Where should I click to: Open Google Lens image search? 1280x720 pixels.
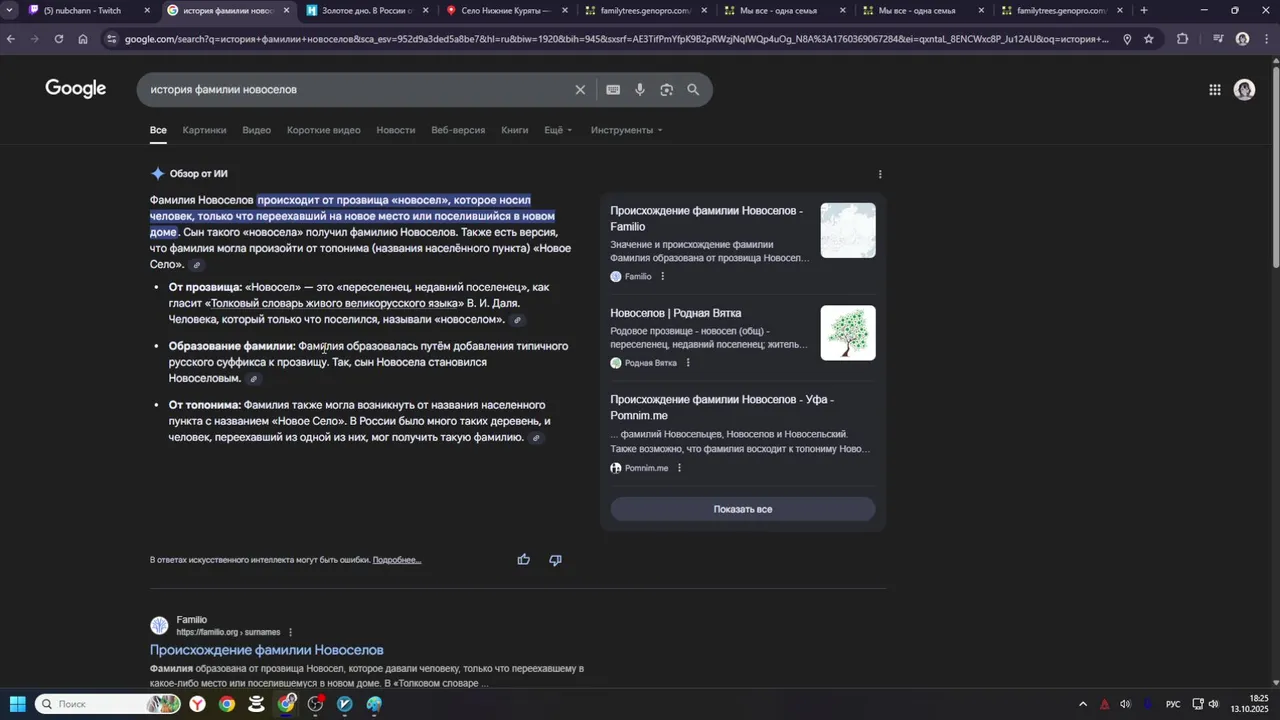click(667, 90)
